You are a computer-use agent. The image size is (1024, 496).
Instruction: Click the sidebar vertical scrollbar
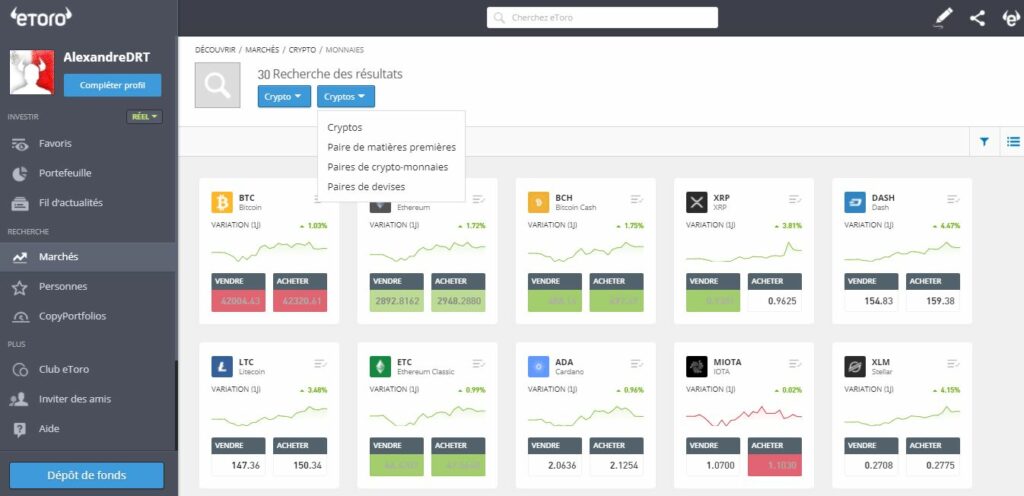point(176,405)
